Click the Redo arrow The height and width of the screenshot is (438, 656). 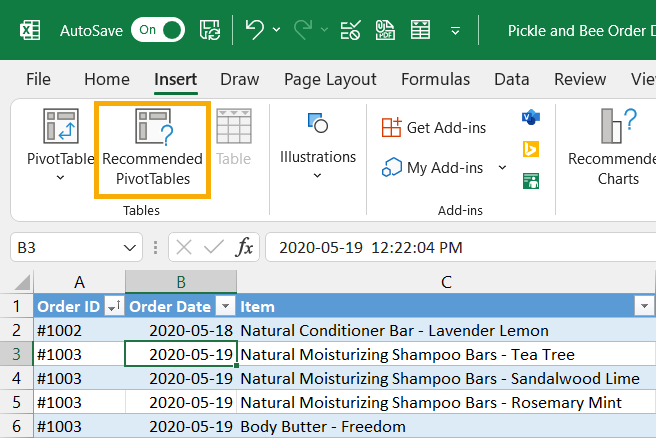tap(303, 30)
